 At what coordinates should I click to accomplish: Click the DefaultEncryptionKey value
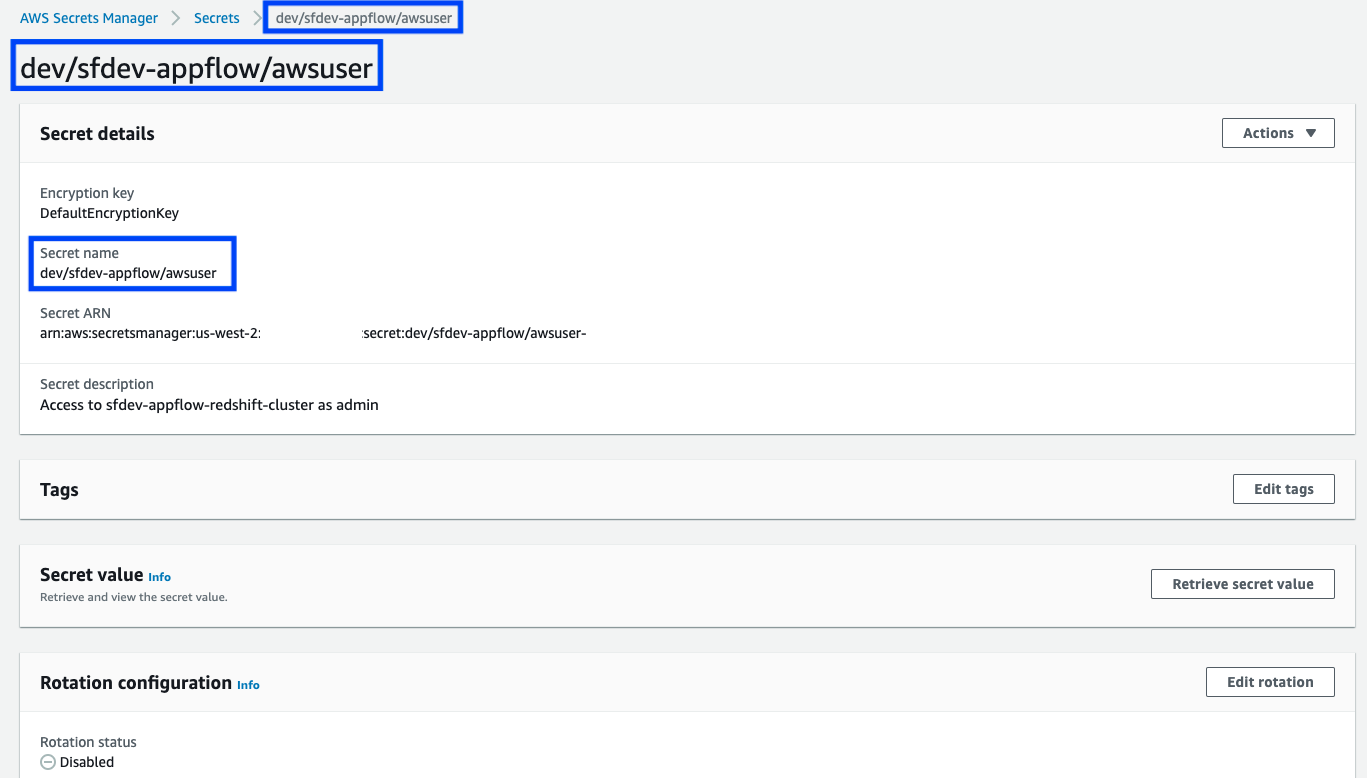109,213
